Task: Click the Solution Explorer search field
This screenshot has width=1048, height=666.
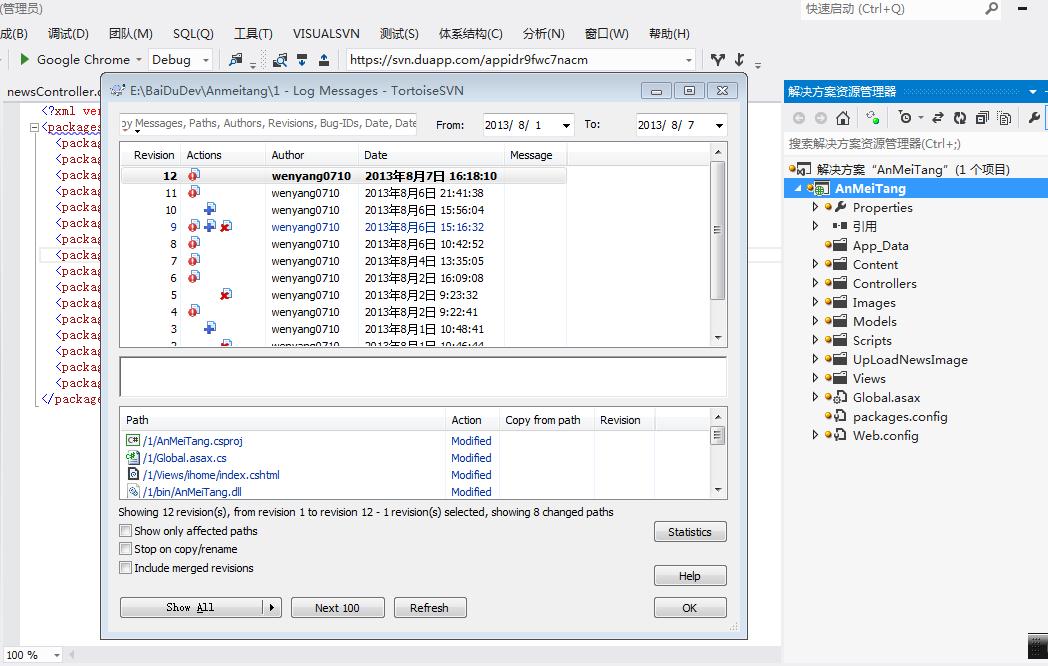Action: (916, 144)
